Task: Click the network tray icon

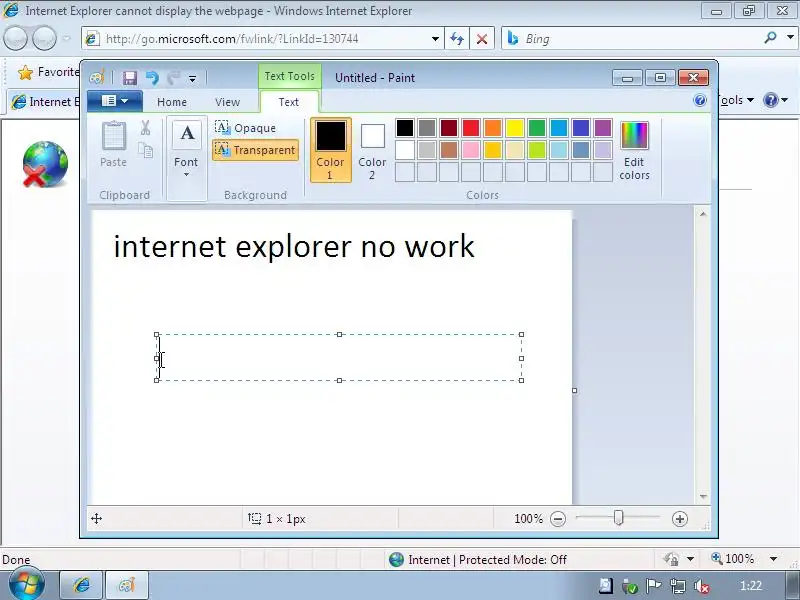Action: coord(678,586)
